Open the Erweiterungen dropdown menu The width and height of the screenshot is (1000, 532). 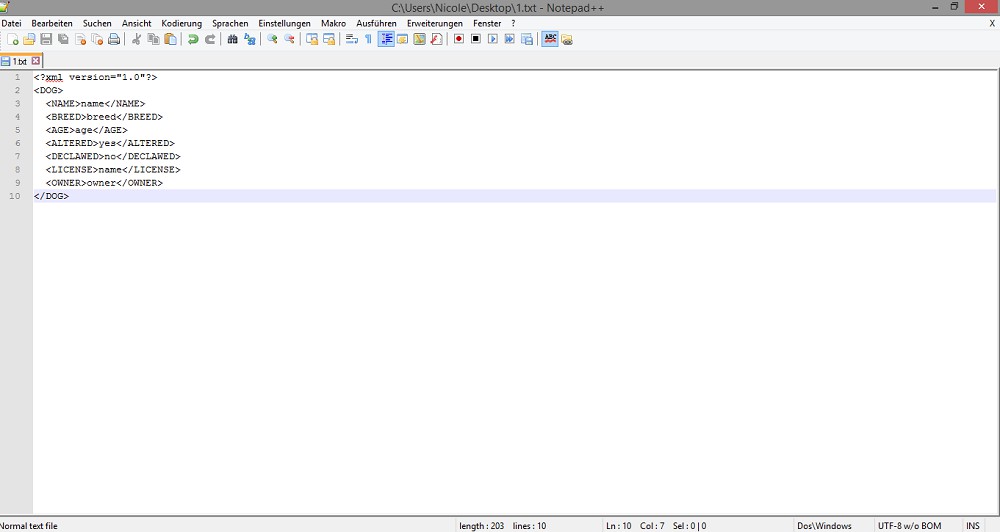tap(435, 23)
